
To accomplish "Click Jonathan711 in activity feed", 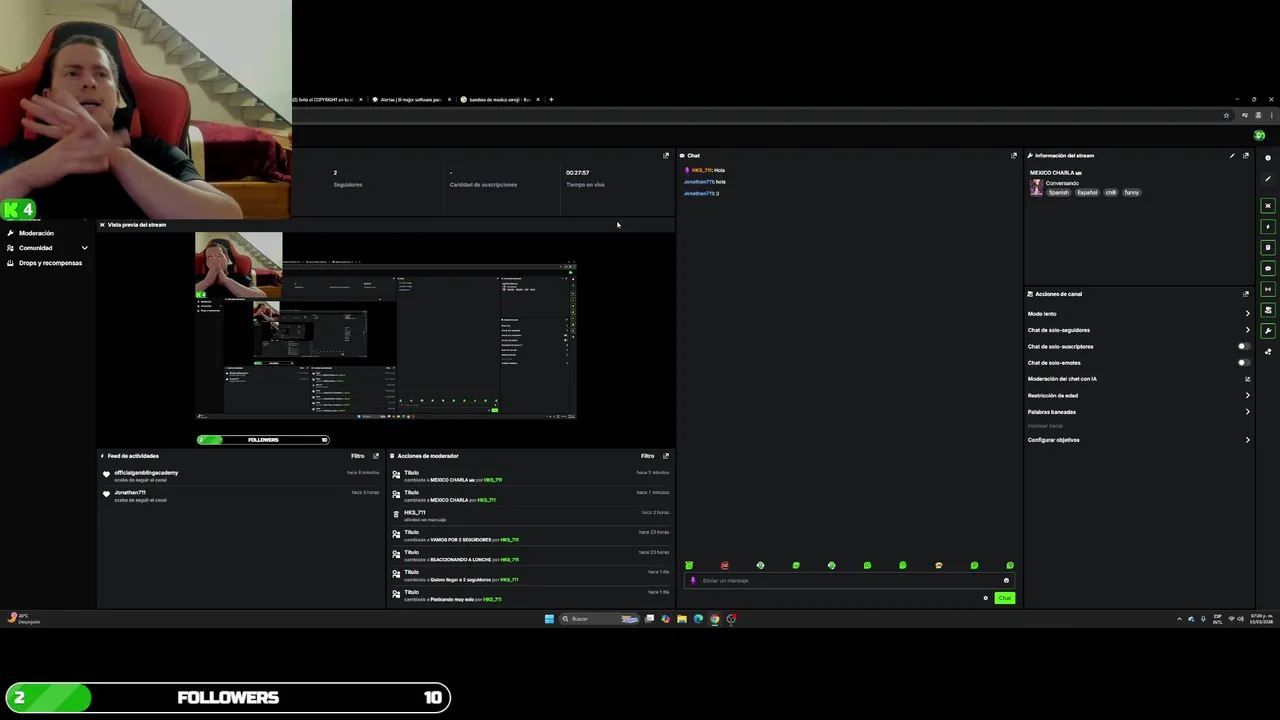I will [x=130, y=493].
